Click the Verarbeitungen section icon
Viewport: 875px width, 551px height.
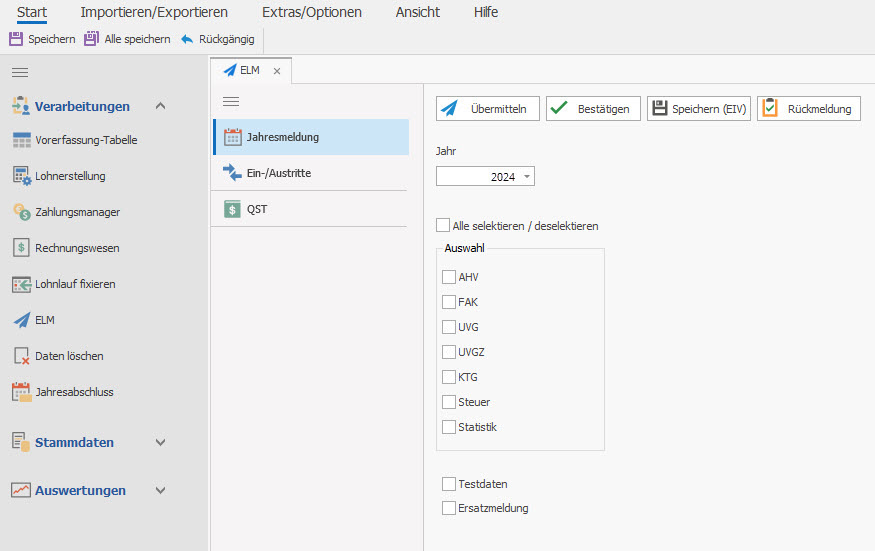[x=21, y=106]
